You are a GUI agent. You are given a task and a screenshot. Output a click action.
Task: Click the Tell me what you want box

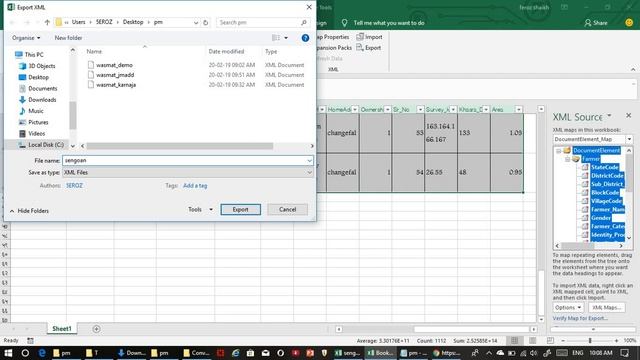389,23
